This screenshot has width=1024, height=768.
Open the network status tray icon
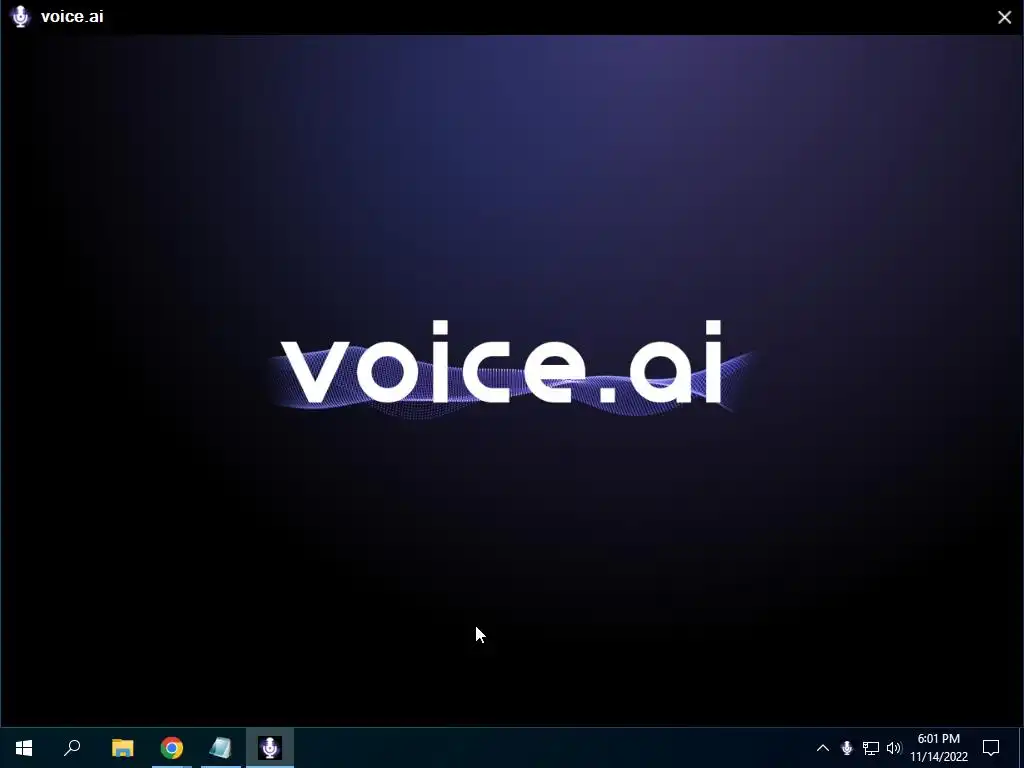[x=871, y=748]
